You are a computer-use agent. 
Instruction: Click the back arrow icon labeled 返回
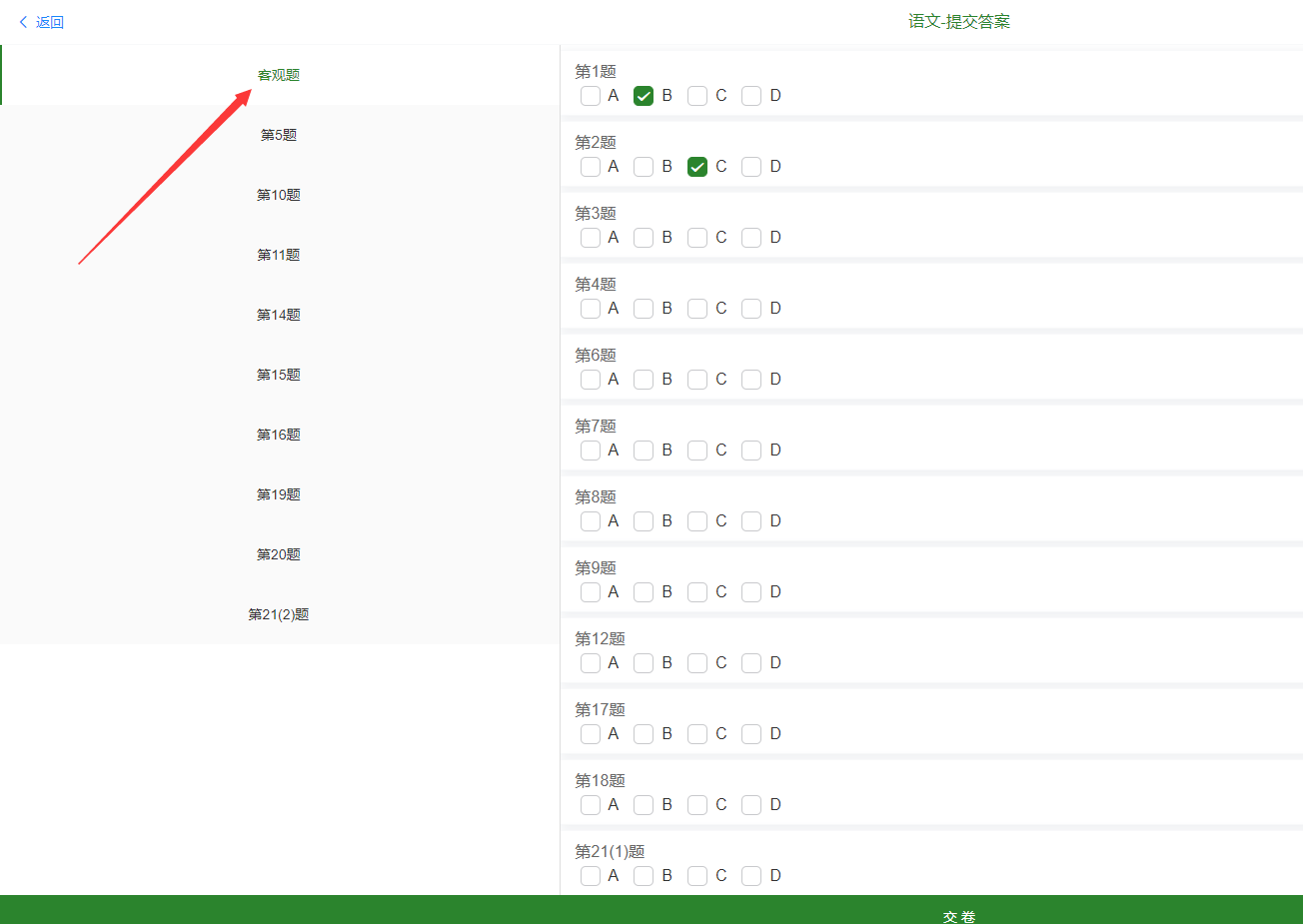click(x=24, y=22)
